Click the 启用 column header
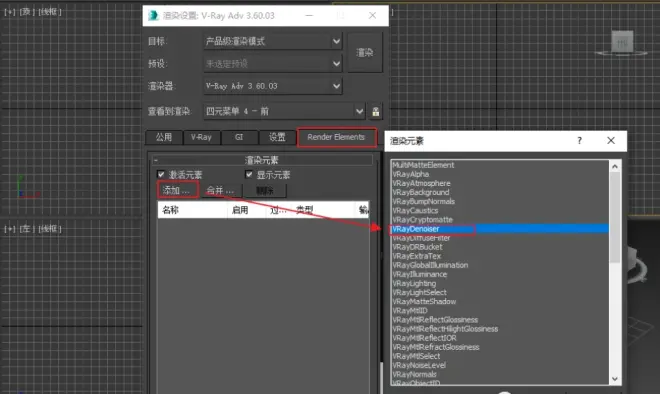The image size is (660, 394). pyautogui.click(x=246, y=210)
